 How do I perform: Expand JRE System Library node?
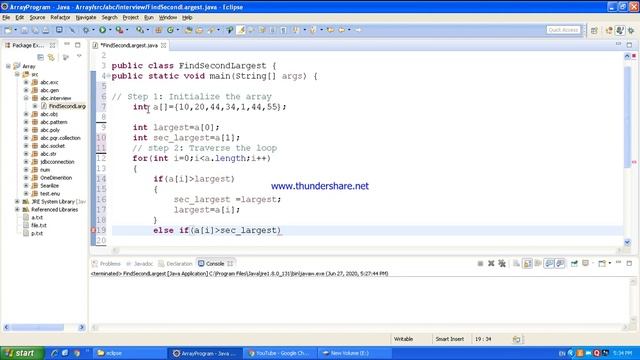click(x=17, y=202)
